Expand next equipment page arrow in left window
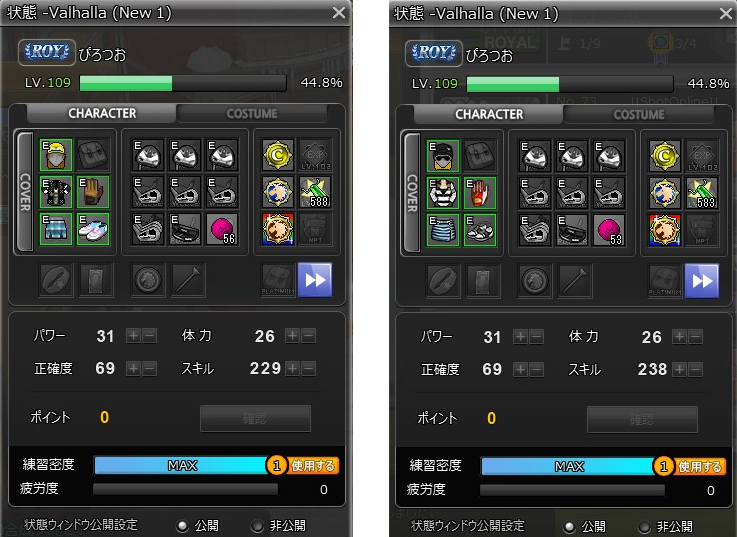This screenshot has height=537, width=737. coord(315,280)
